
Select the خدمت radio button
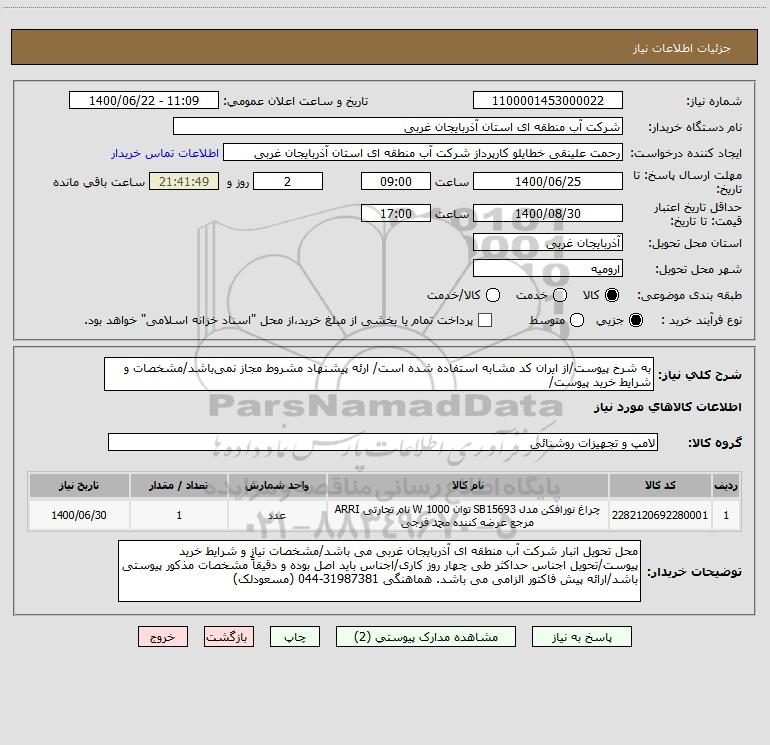[x=560, y=295]
